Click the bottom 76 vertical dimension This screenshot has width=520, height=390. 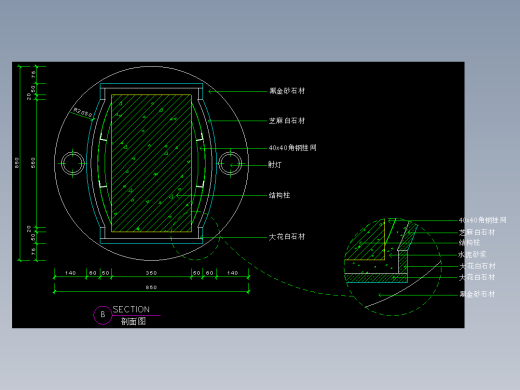pyautogui.click(x=33, y=251)
